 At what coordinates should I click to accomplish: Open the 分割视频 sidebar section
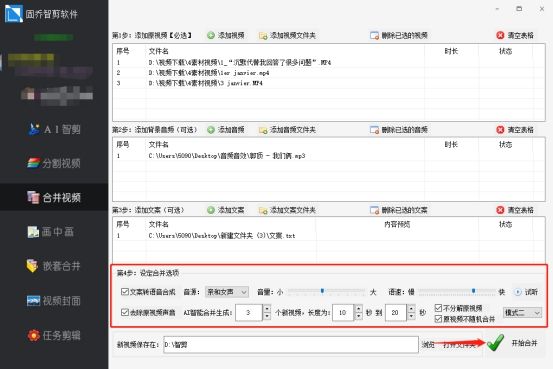54,163
